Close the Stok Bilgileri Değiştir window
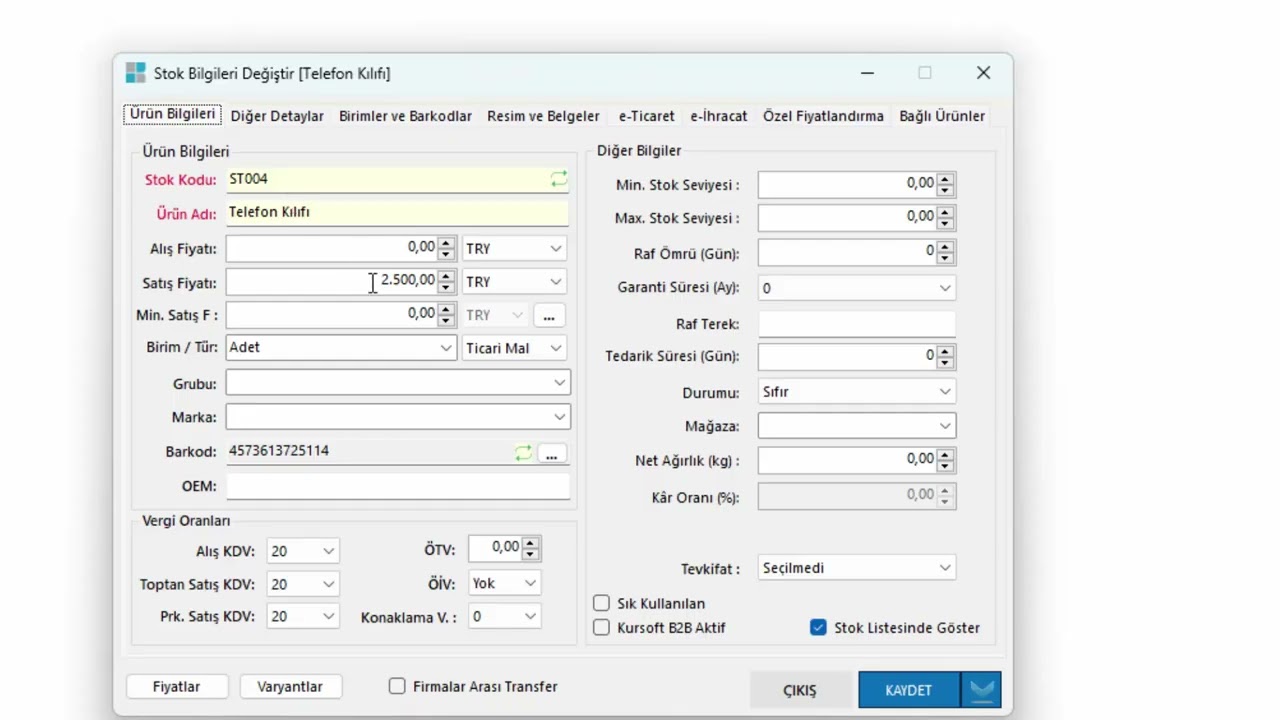 (x=983, y=73)
